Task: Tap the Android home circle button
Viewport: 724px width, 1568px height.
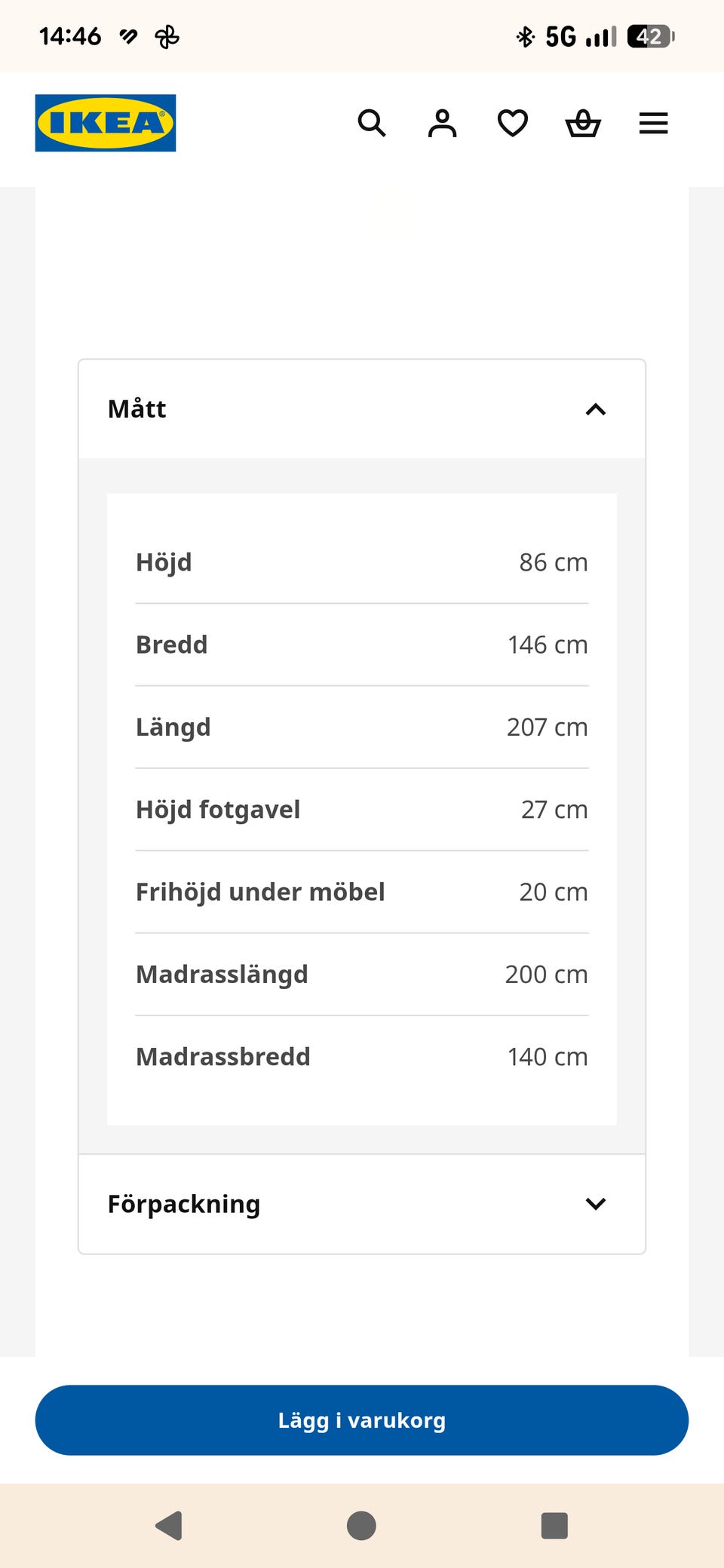Action: pos(361,1526)
